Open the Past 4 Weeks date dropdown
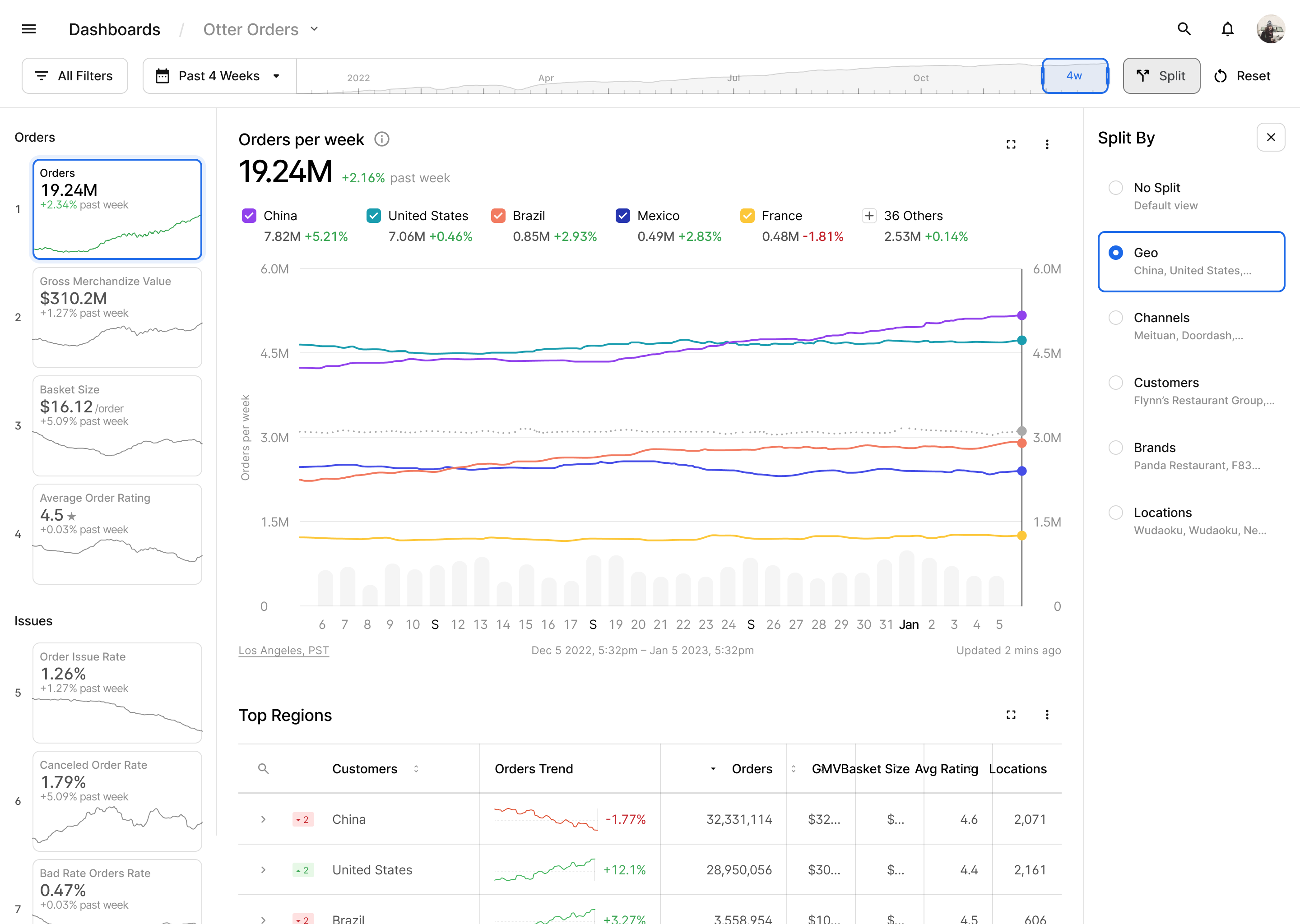This screenshot has width=1300, height=924. click(x=218, y=76)
